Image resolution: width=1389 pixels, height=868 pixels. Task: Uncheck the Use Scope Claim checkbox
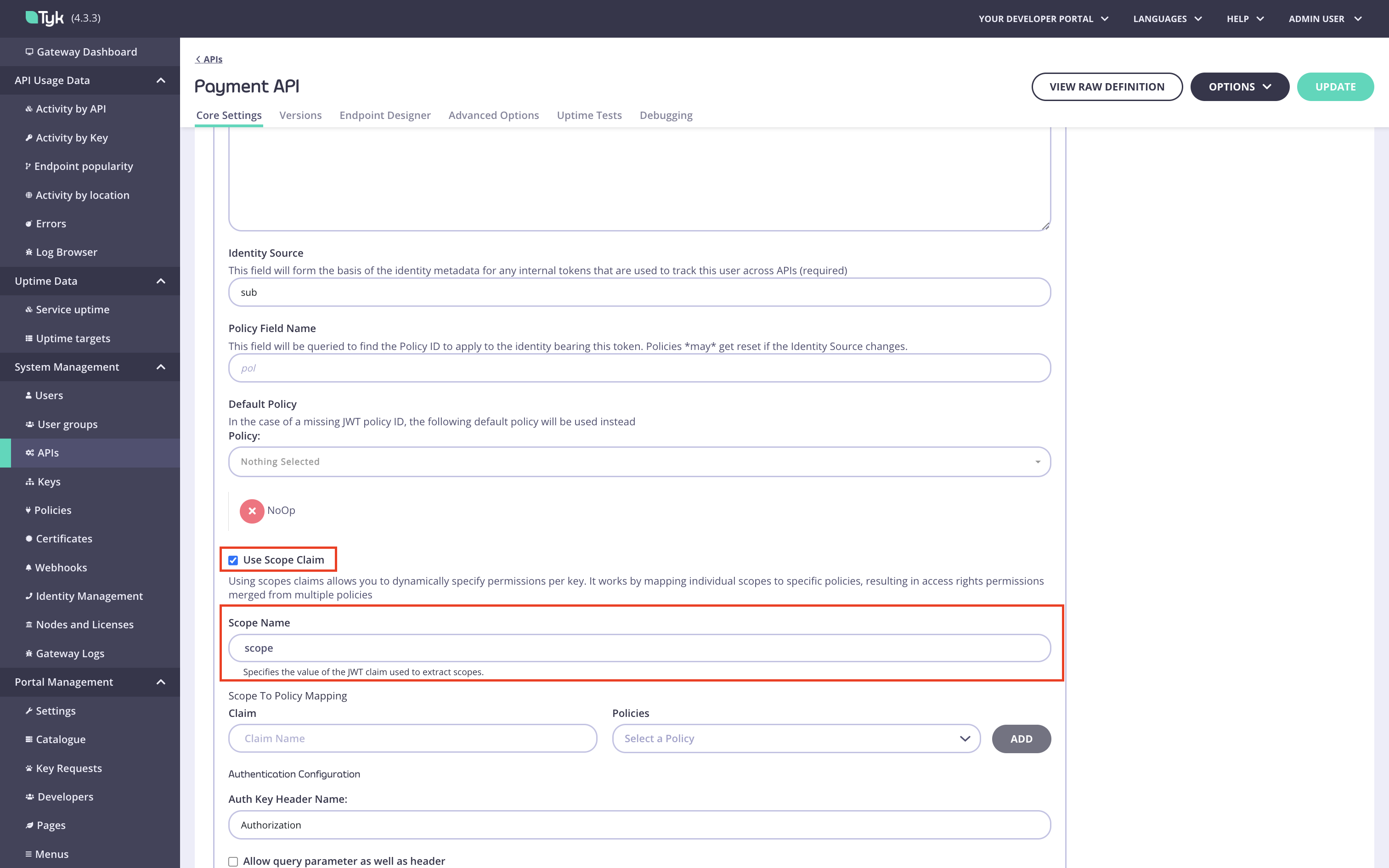233,560
